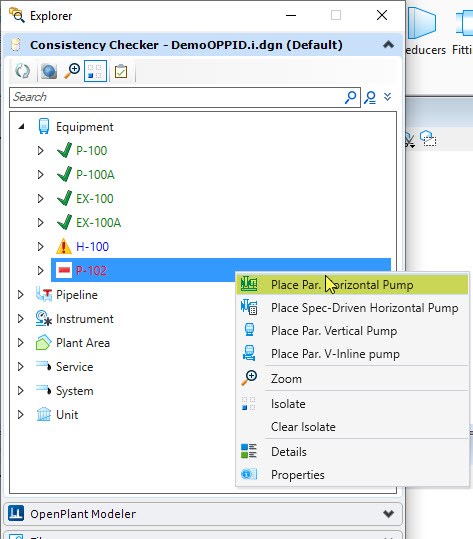Expand the Pipeline tree node
The width and height of the screenshot is (473, 539).
point(20,295)
